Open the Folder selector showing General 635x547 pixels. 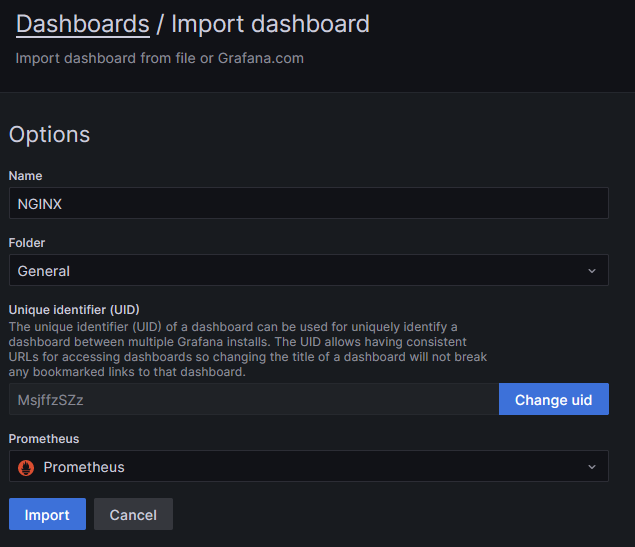point(300,271)
